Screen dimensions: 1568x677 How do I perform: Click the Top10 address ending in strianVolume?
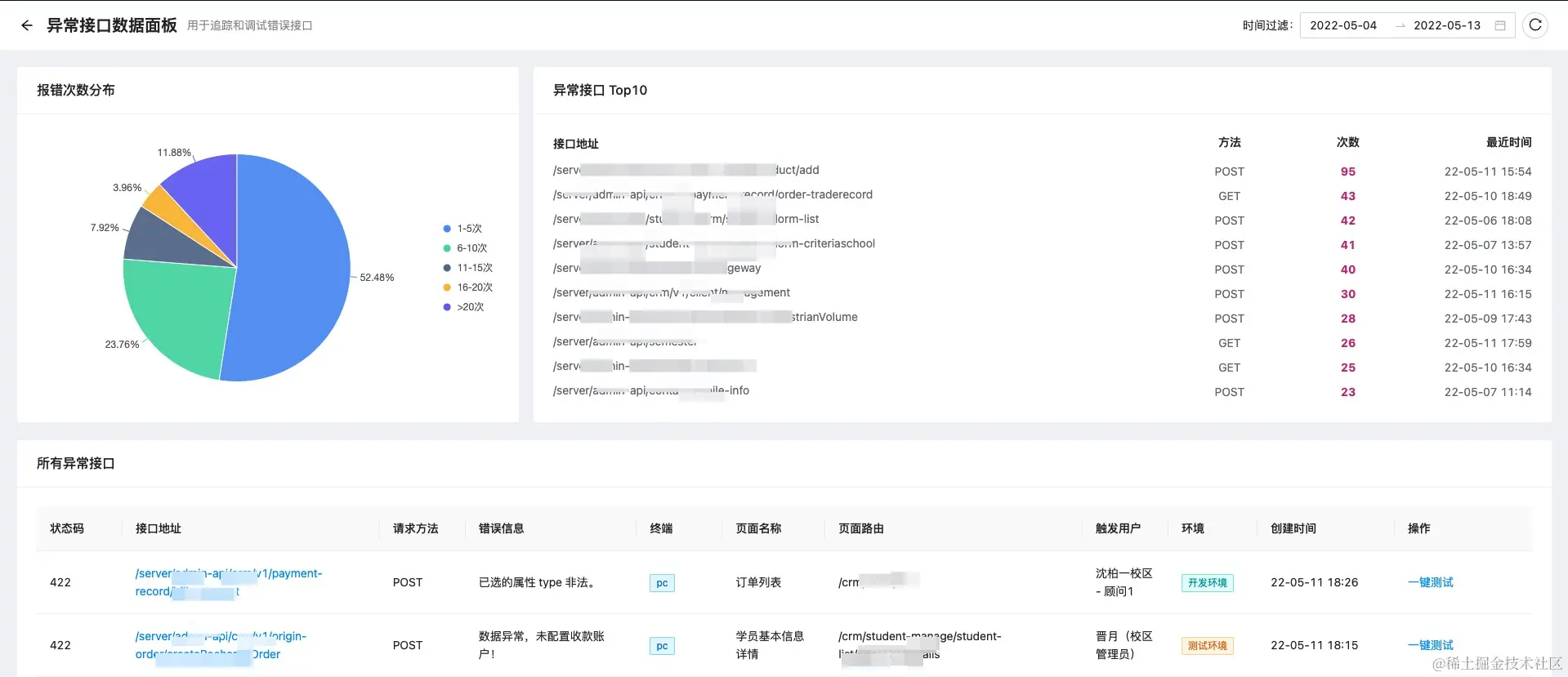coord(705,317)
